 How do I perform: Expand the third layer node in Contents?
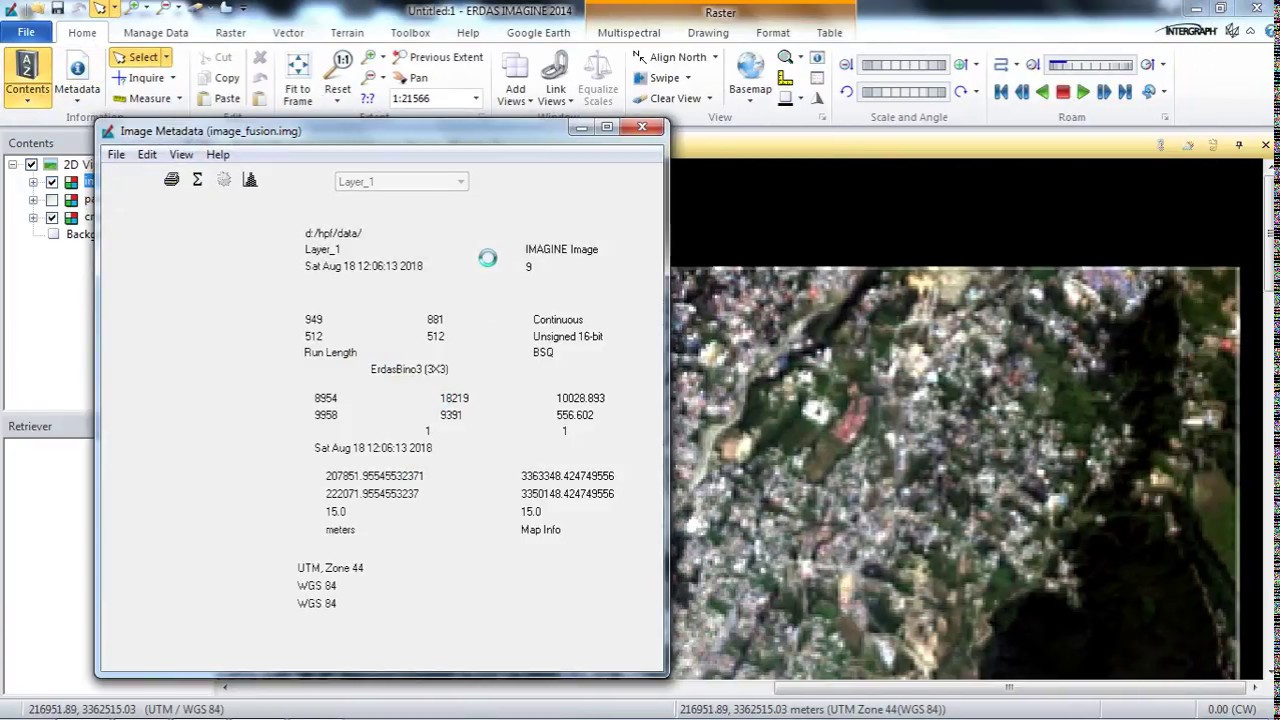[33, 217]
